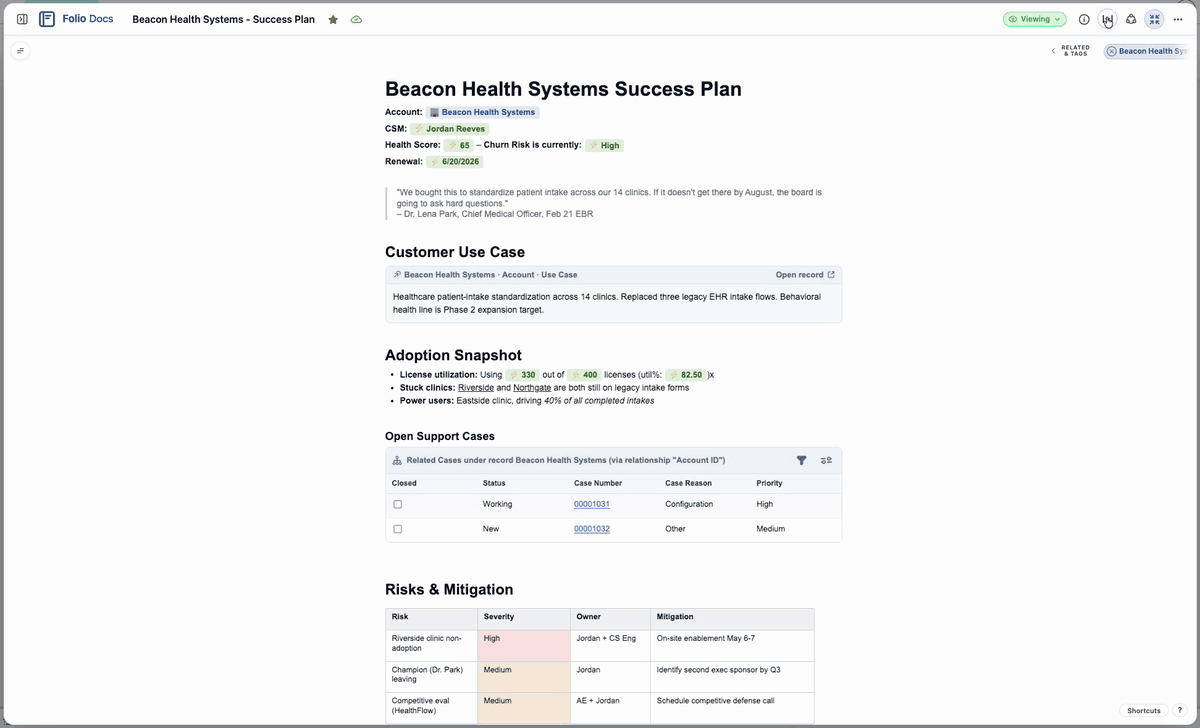Click the Adoption Snapshot heading
This screenshot has height=728, width=1200.
pos(453,355)
